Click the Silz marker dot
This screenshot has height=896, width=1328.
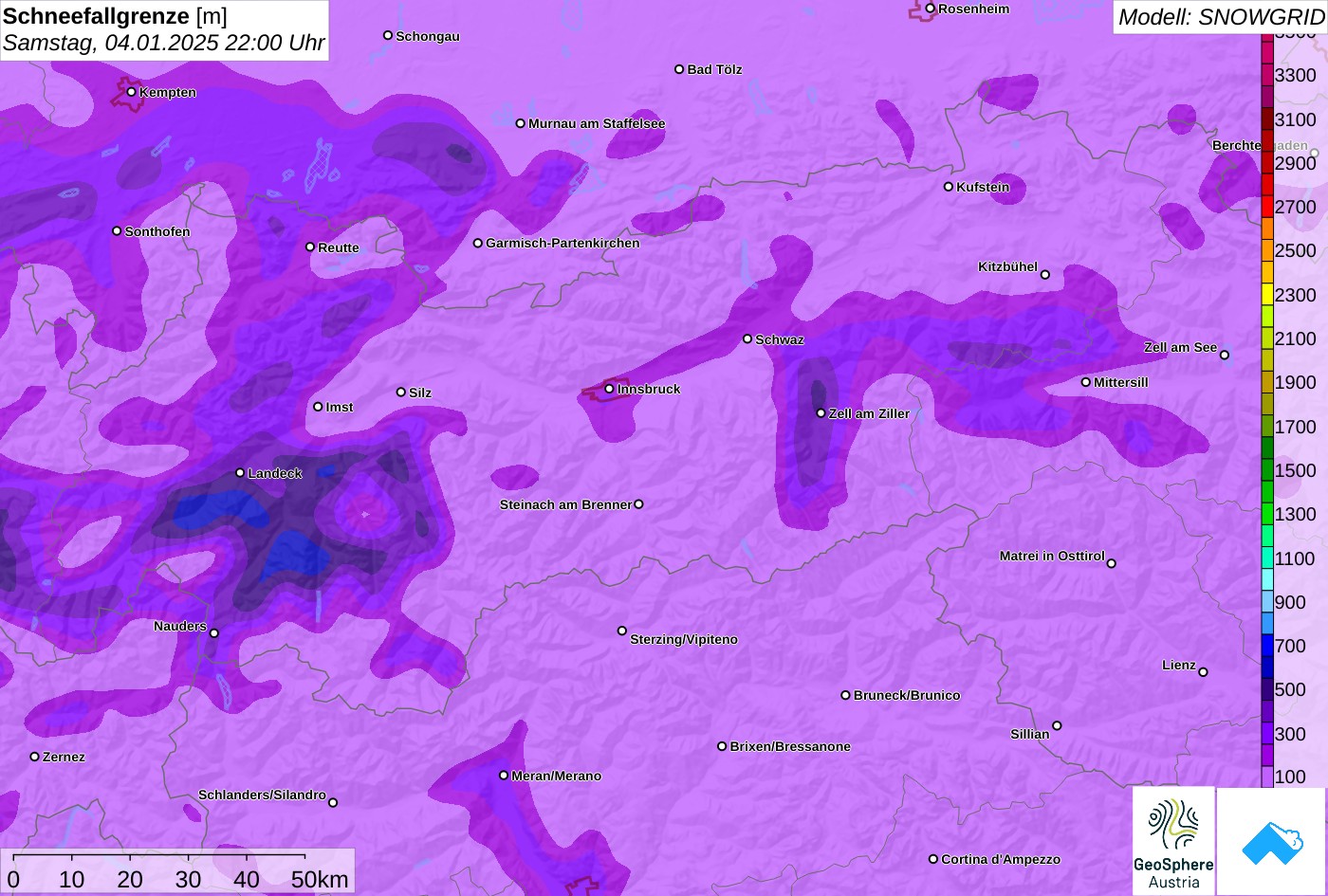(401, 392)
